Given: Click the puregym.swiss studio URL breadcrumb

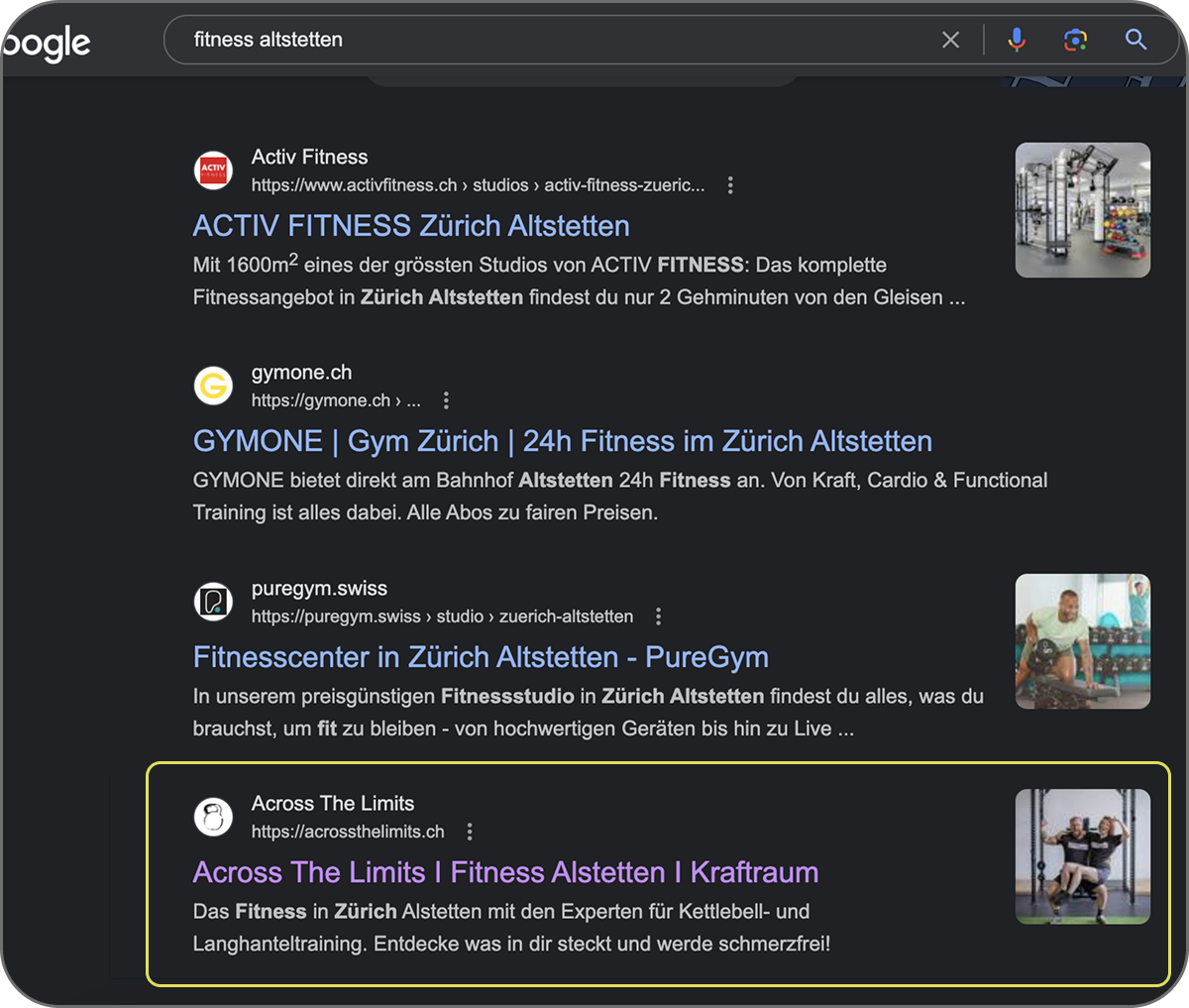Looking at the screenshot, I should 442,616.
